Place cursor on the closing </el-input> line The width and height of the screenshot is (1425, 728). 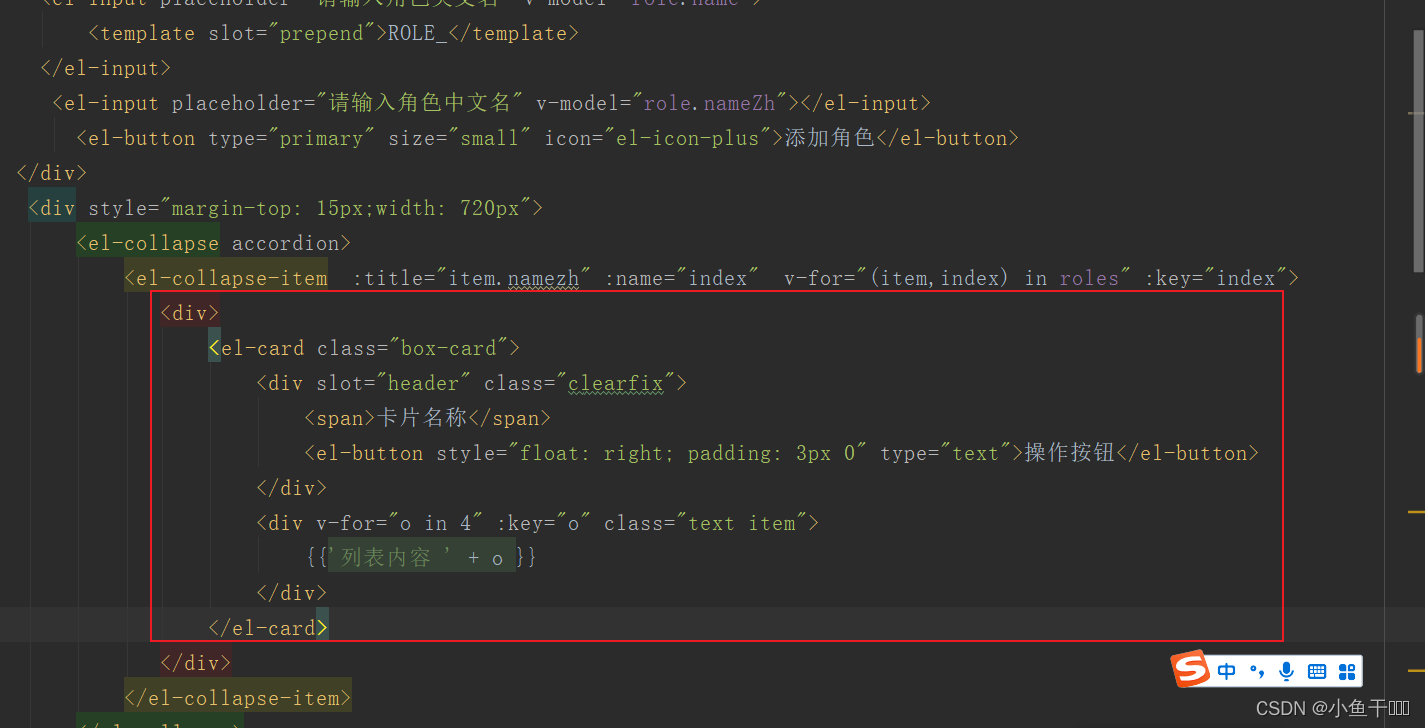(106, 68)
